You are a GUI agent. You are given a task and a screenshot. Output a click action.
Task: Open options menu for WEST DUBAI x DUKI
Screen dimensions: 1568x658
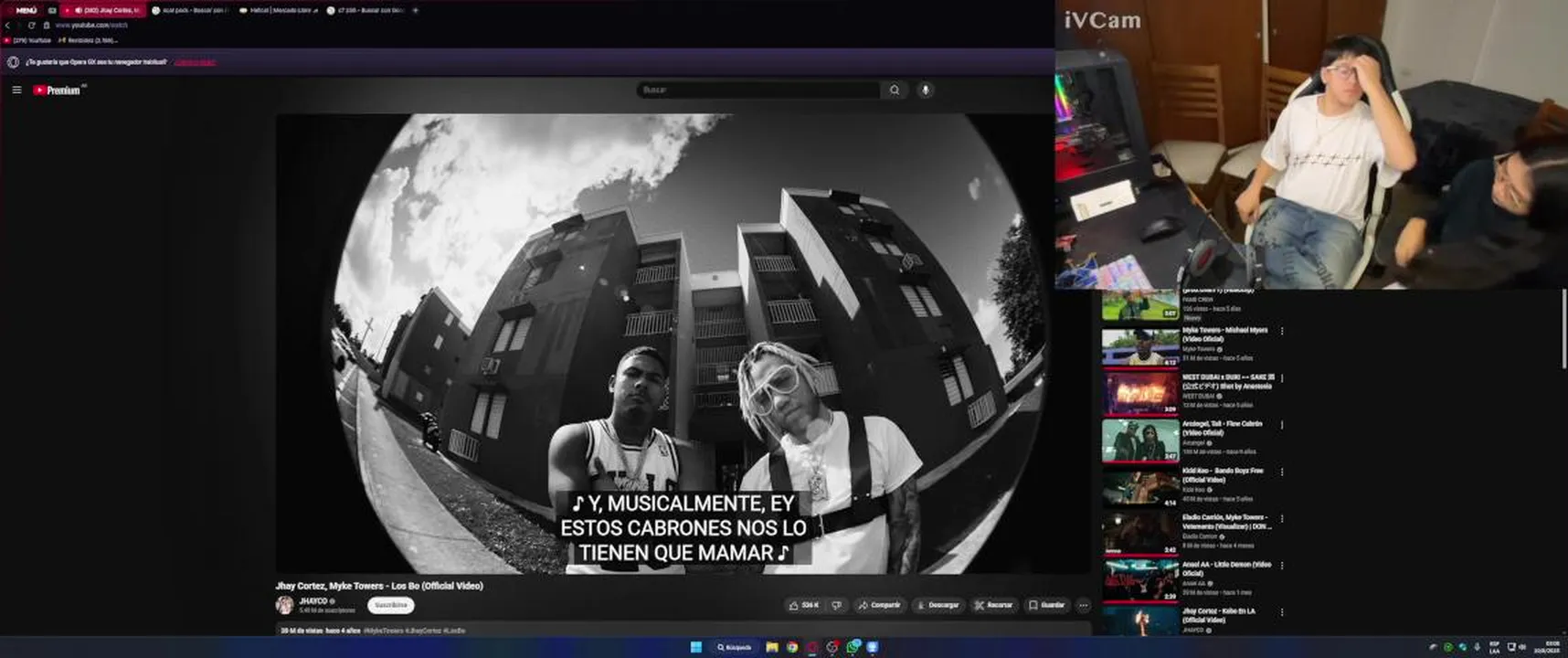click(1282, 377)
